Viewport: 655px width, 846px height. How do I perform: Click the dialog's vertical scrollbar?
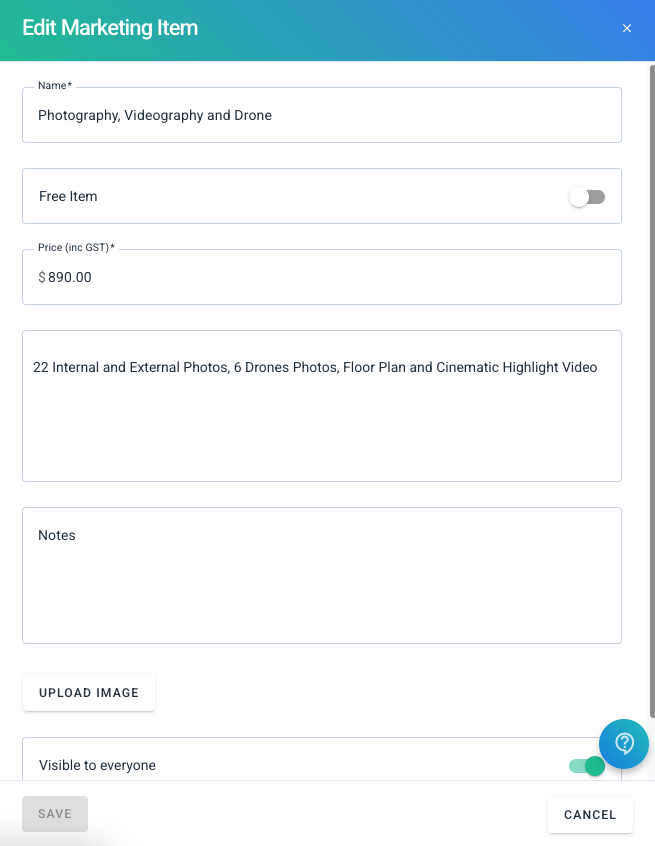(652, 391)
